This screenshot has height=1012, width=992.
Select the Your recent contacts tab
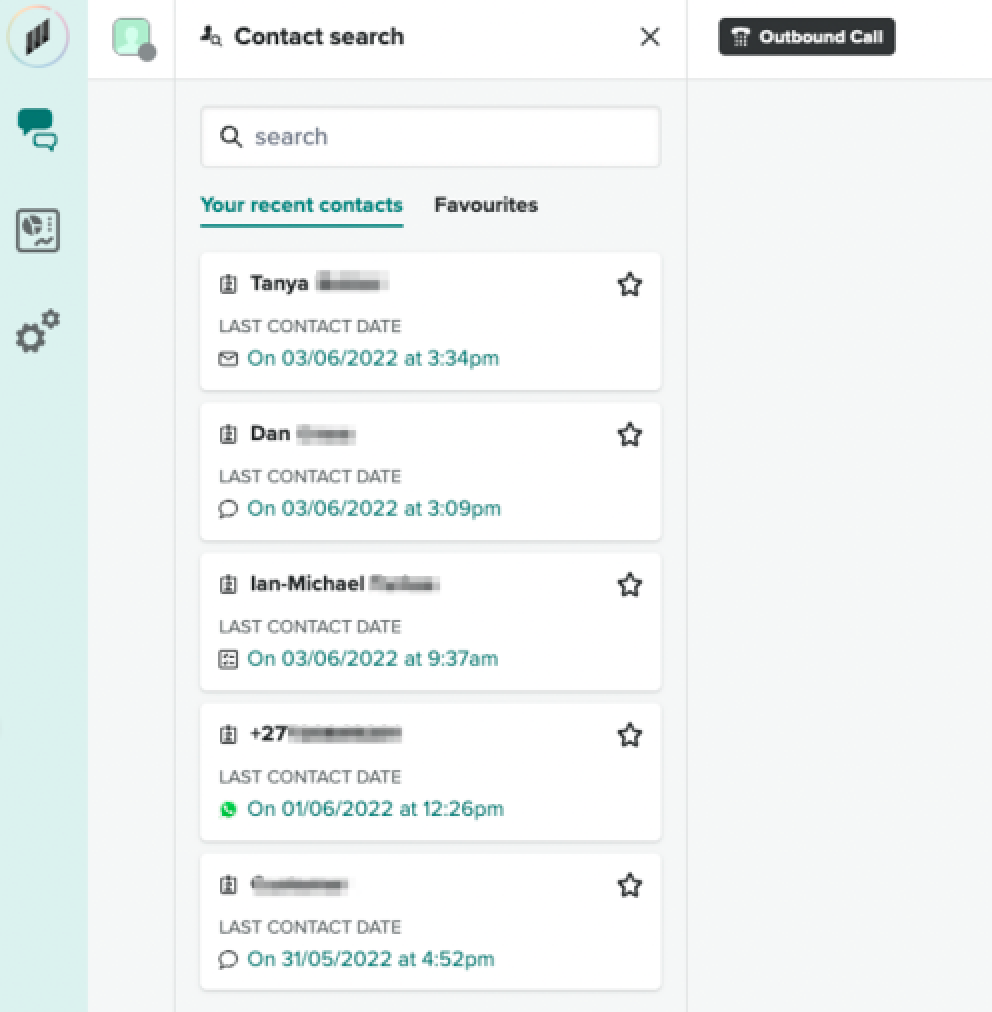301,205
